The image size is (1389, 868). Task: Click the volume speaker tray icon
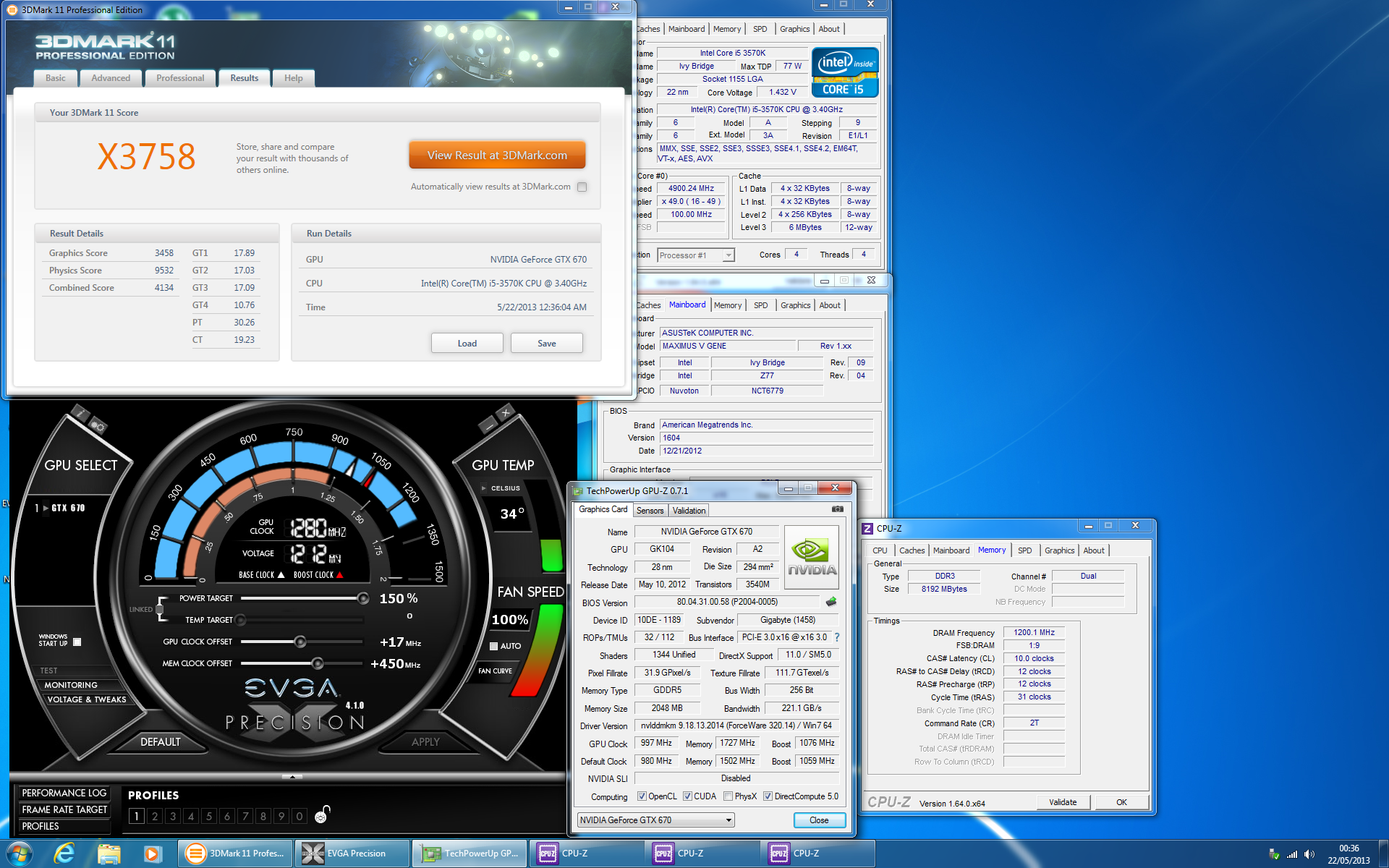click(1309, 854)
